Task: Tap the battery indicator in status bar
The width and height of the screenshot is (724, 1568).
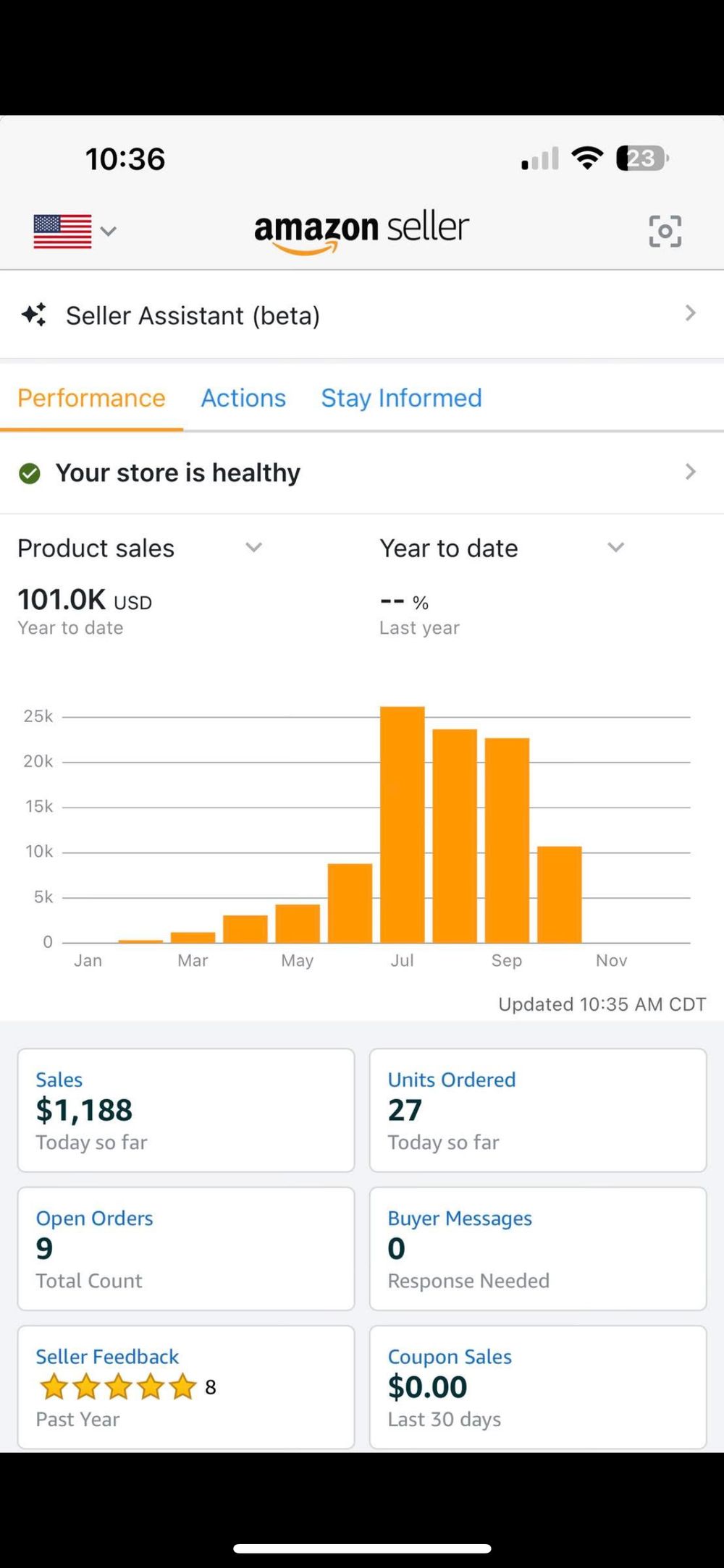Action: point(641,158)
